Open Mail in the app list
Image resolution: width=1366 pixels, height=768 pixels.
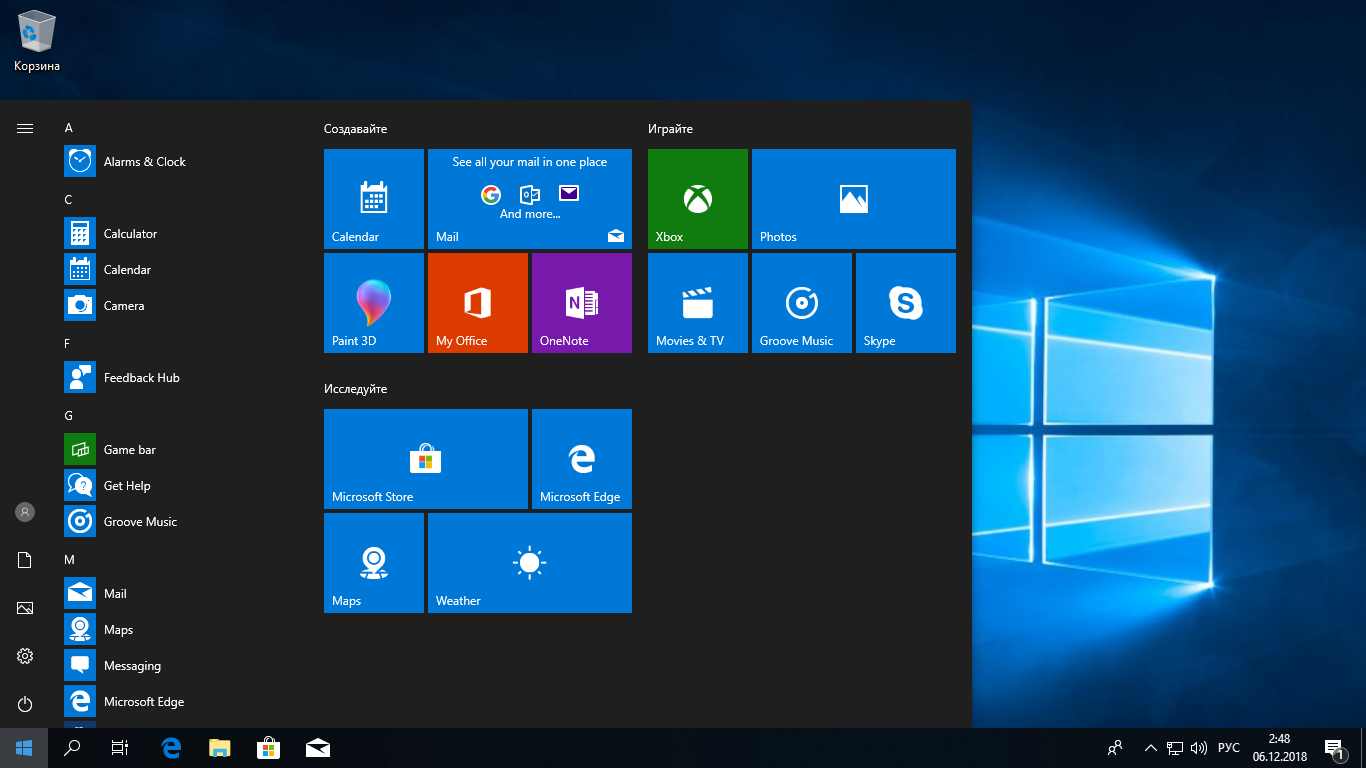coord(180,594)
